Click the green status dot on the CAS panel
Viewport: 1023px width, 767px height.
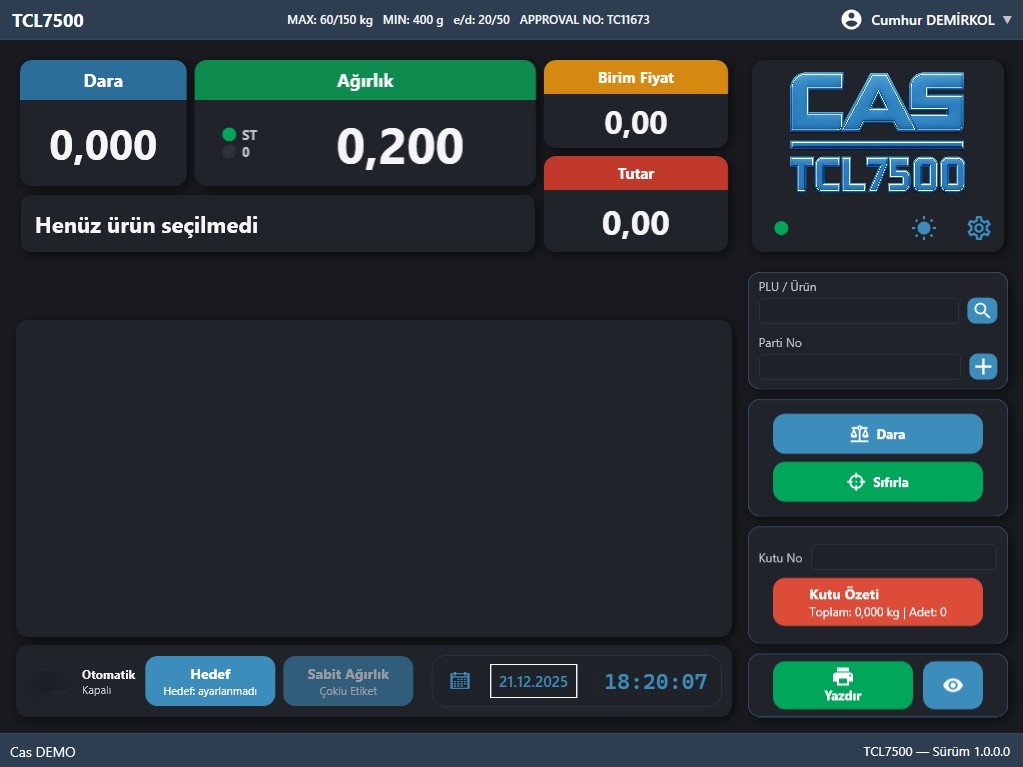tap(780, 227)
